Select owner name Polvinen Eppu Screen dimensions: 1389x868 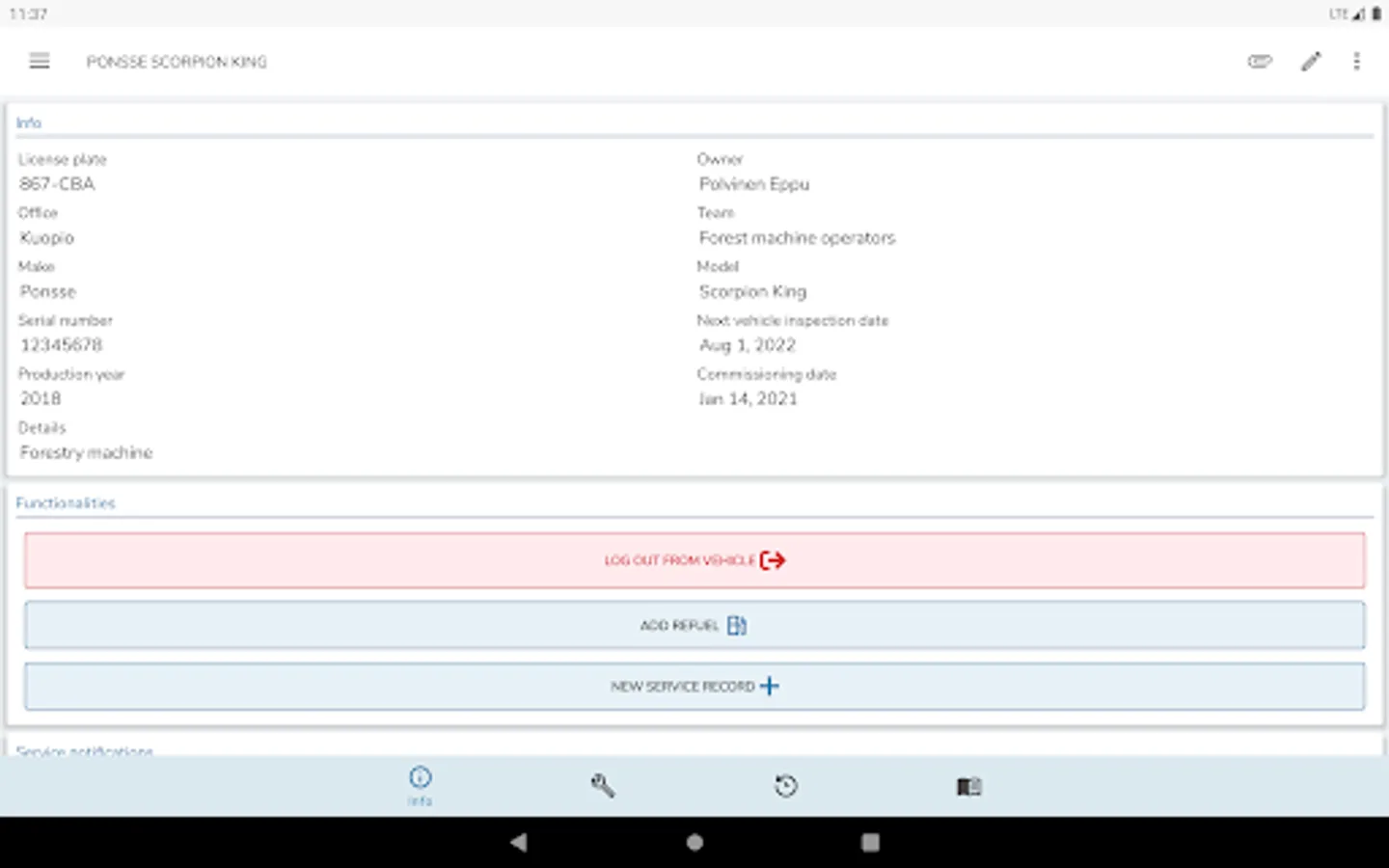pyautogui.click(x=754, y=184)
